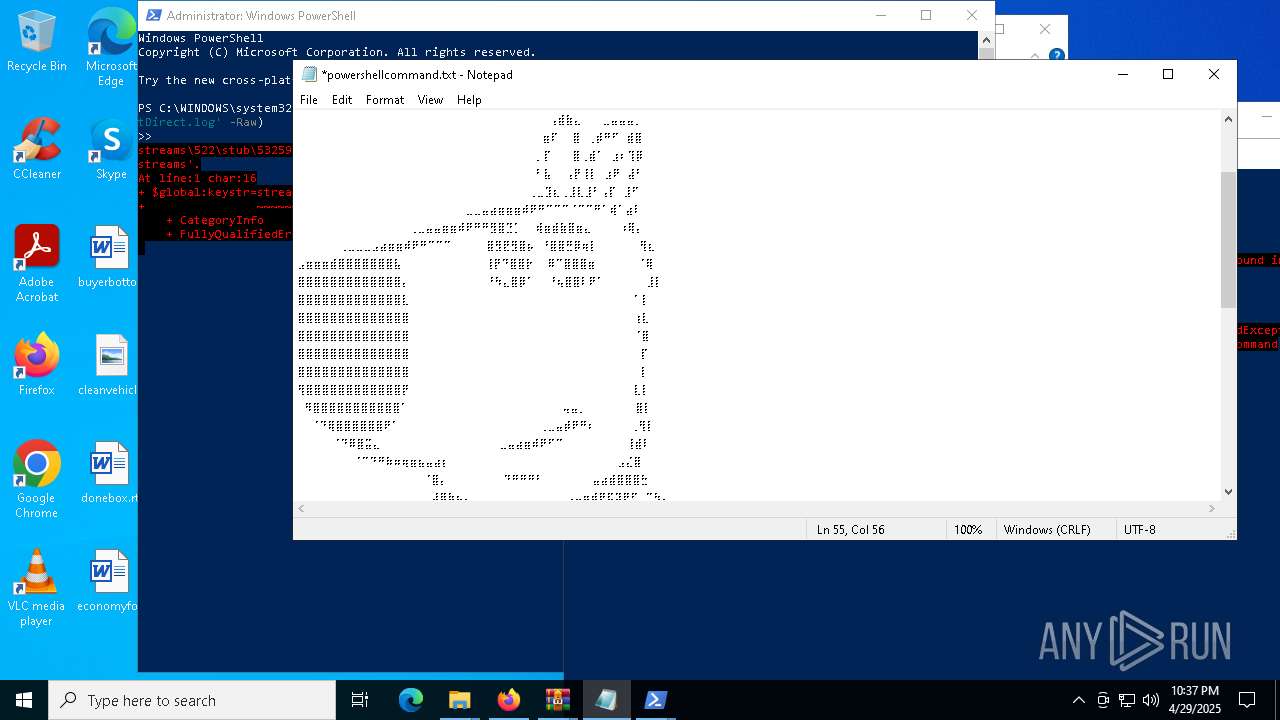Select the Notepad taskbar button

point(606,700)
